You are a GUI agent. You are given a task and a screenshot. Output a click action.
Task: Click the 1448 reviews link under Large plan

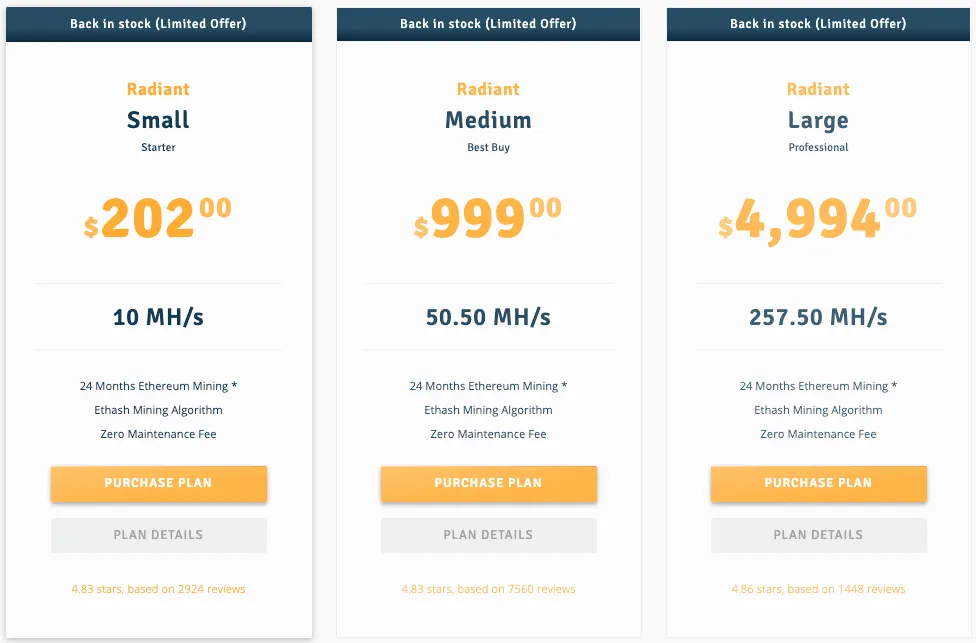[818, 589]
